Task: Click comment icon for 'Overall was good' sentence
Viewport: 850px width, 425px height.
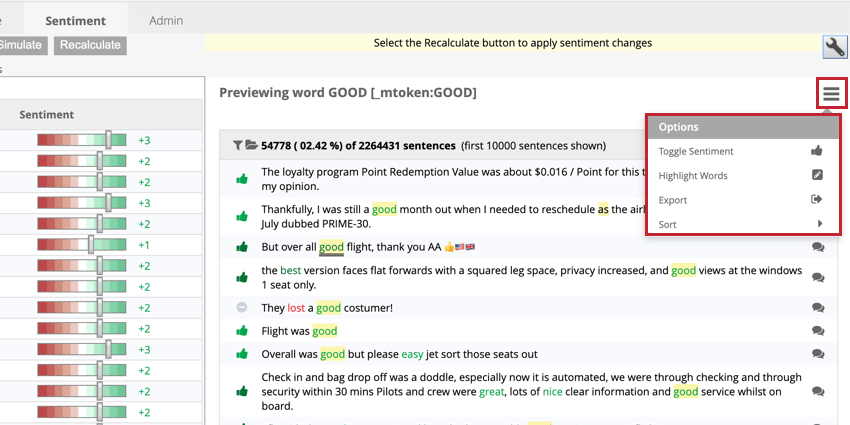Action: pyautogui.click(x=818, y=354)
